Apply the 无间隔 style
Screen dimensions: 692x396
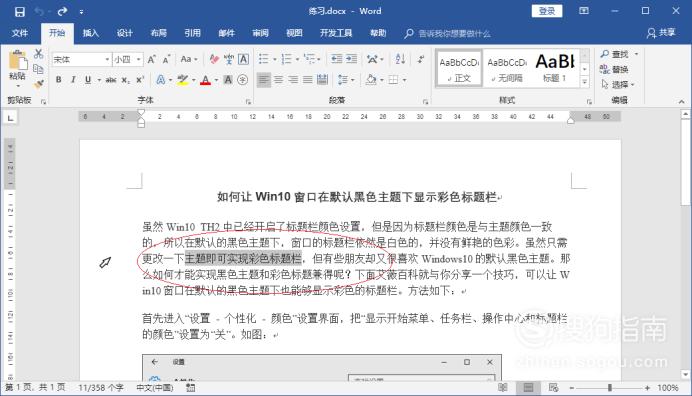click(507, 68)
